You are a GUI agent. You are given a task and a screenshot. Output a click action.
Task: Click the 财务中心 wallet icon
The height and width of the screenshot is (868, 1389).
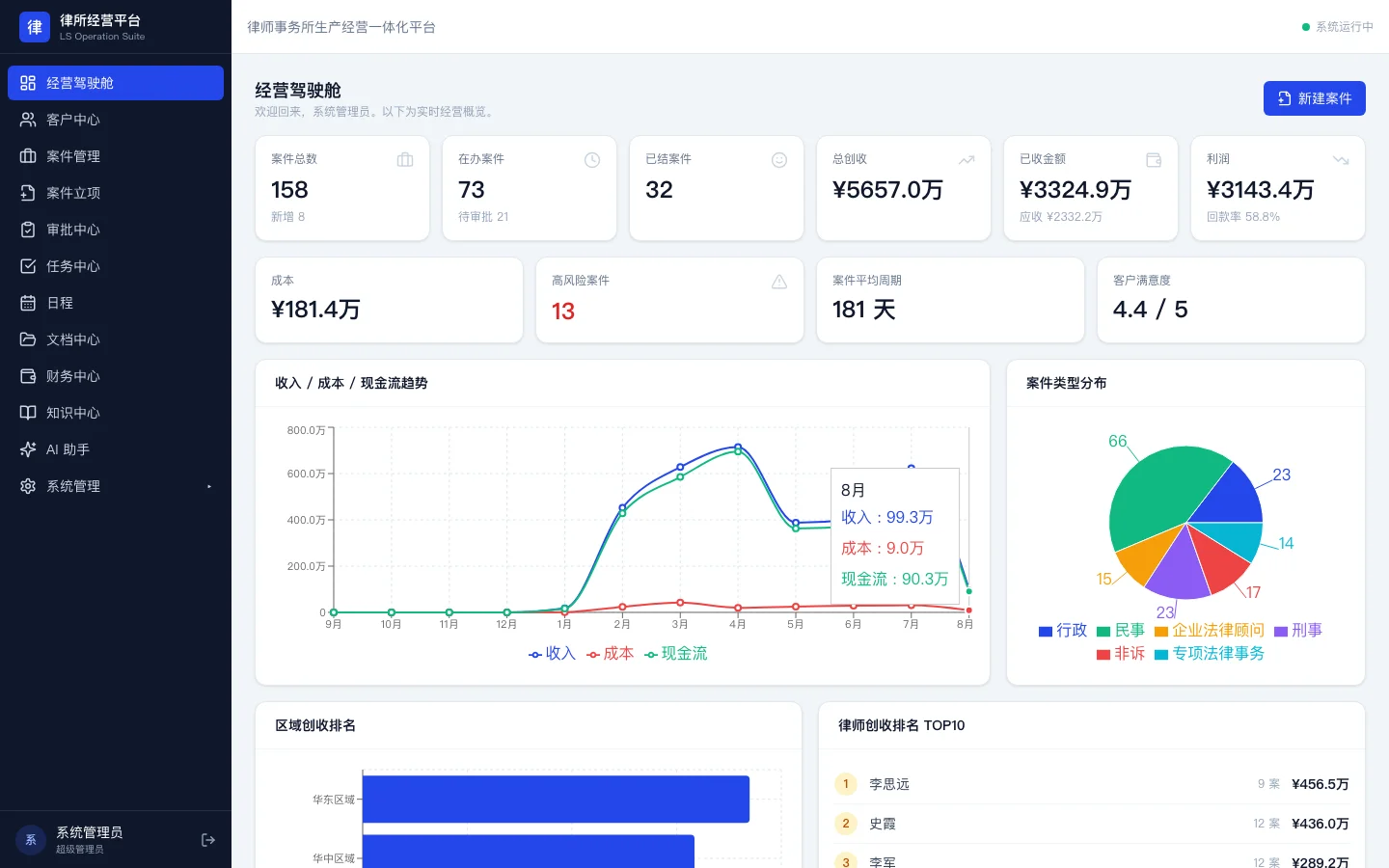click(28, 376)
